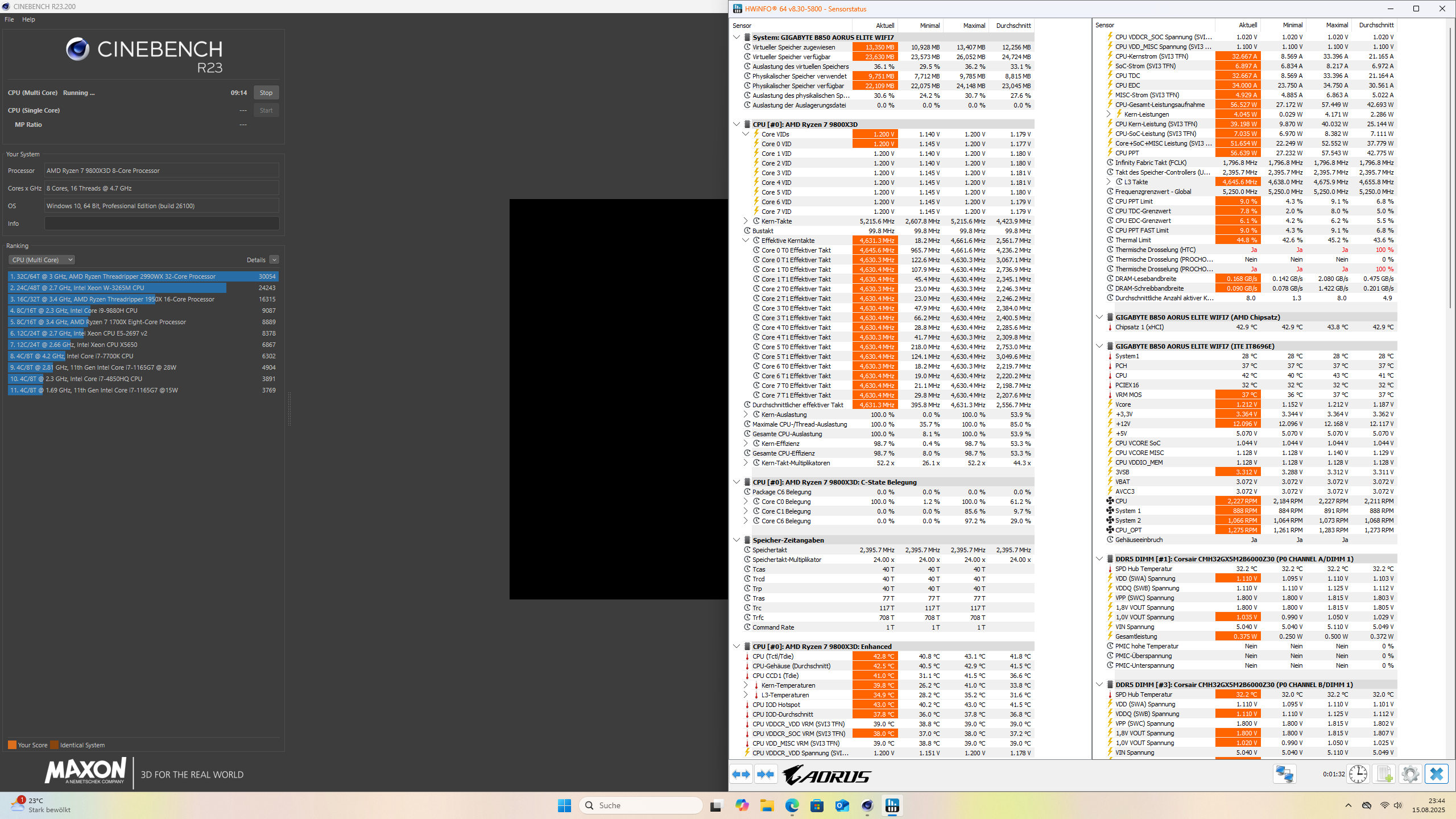Stop the running Multi Core benchmark

click(266, 93)
